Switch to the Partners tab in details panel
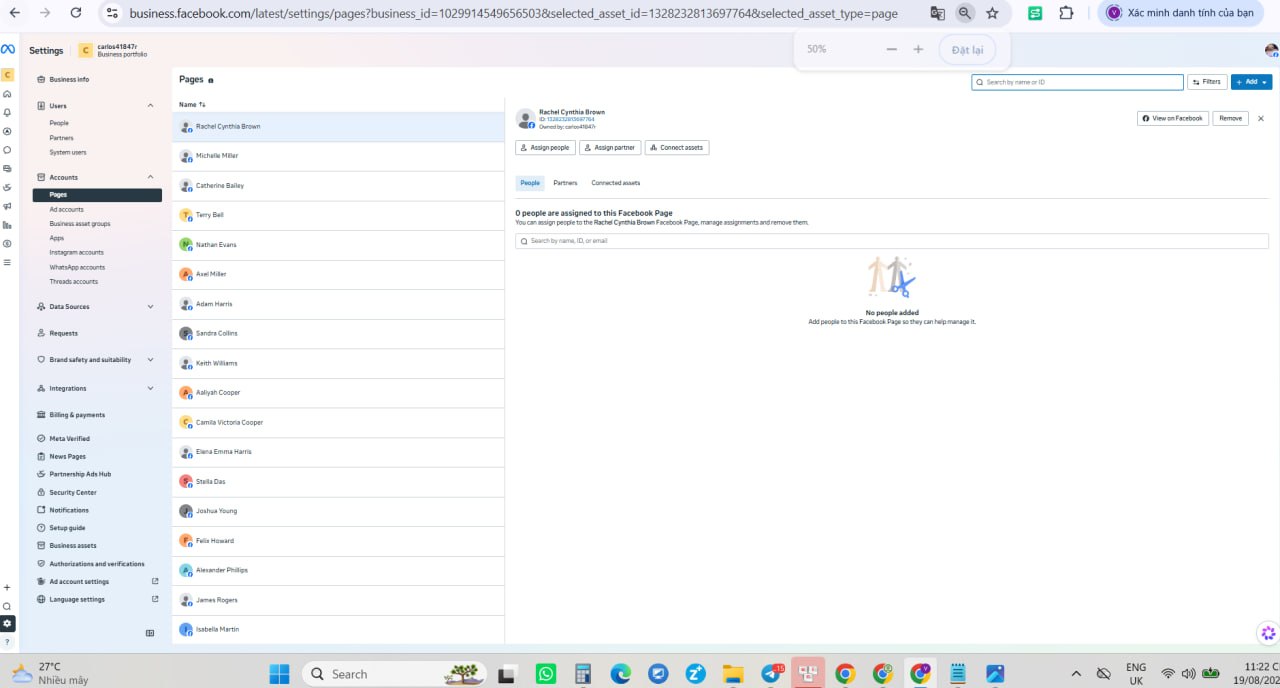Screen dimensions: 1280x688 point(565,183)
